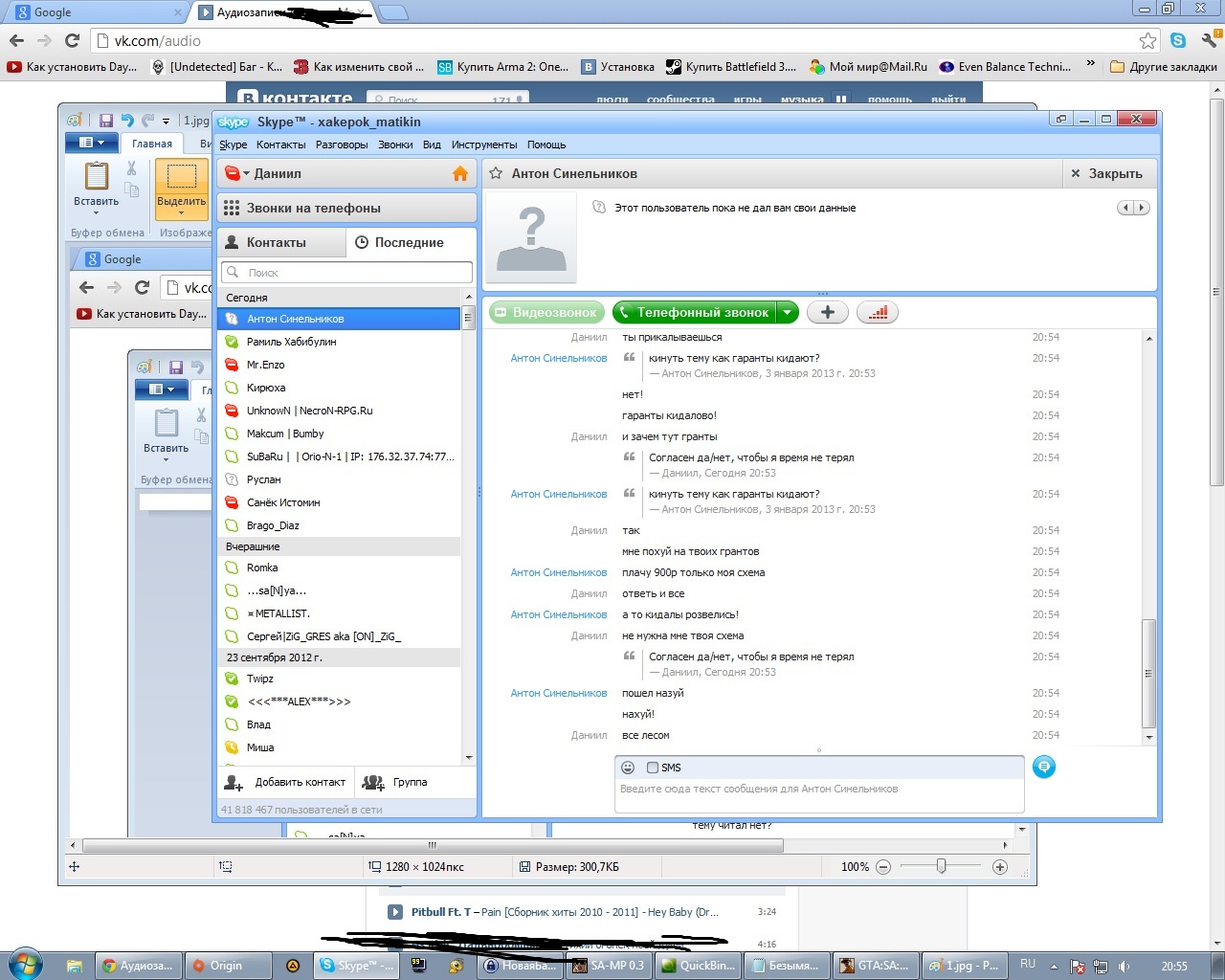Click the Paint save icon in title bar
This screenshot has height=980, width=1225.
[106, 121]
